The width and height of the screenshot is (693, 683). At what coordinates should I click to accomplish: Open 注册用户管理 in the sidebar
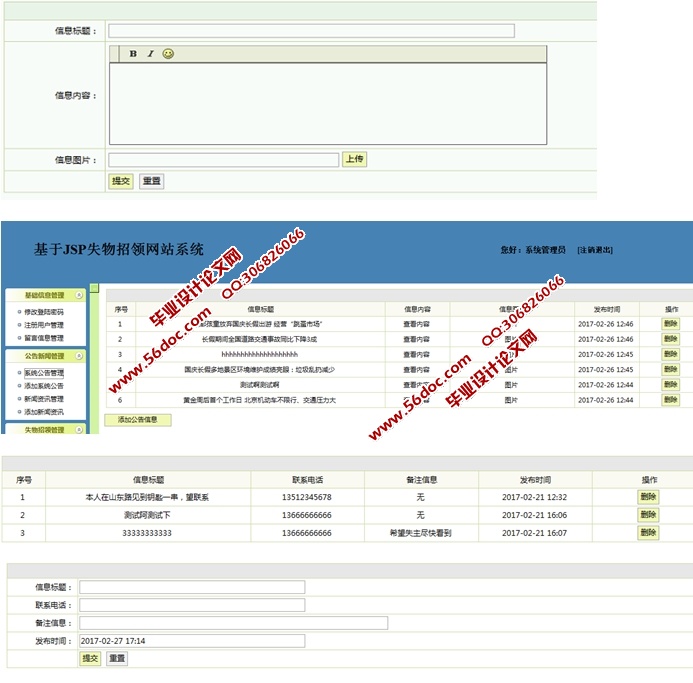click(x=44, y=325)
